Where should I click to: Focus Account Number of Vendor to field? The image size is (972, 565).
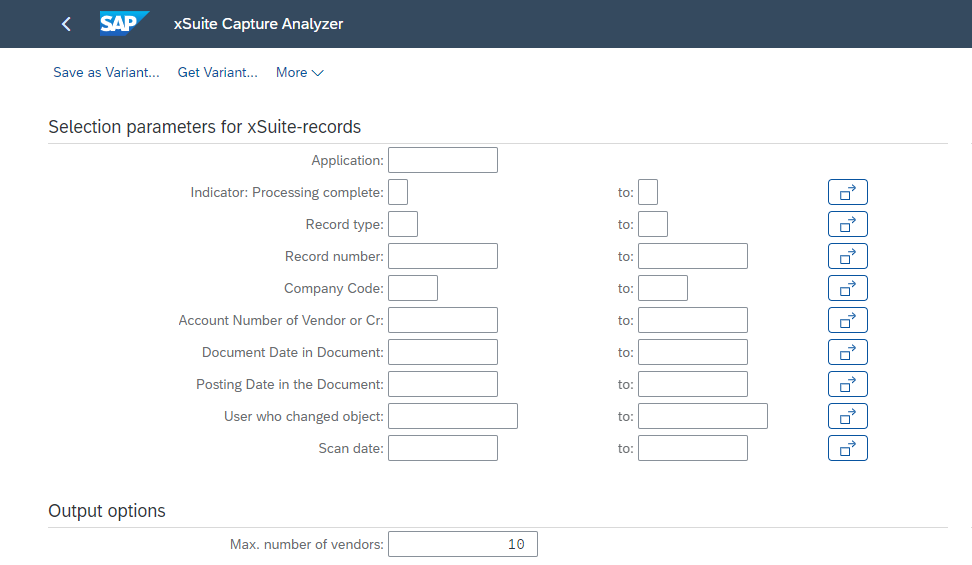[692, 320]
